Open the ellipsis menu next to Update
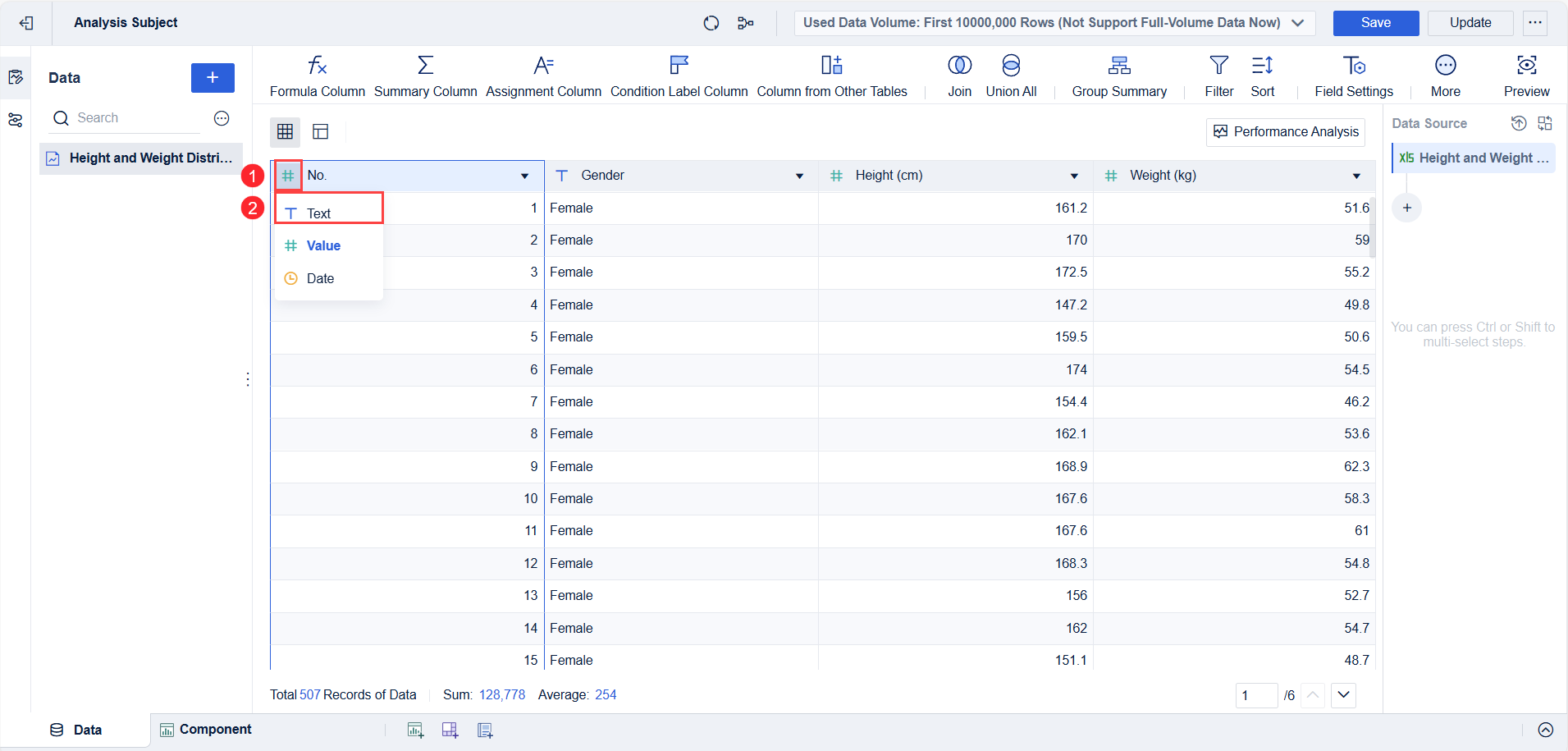Image resolution: width=1568 pixels, height=751 pixels. pyautogui.click(x=1535, y=23)
